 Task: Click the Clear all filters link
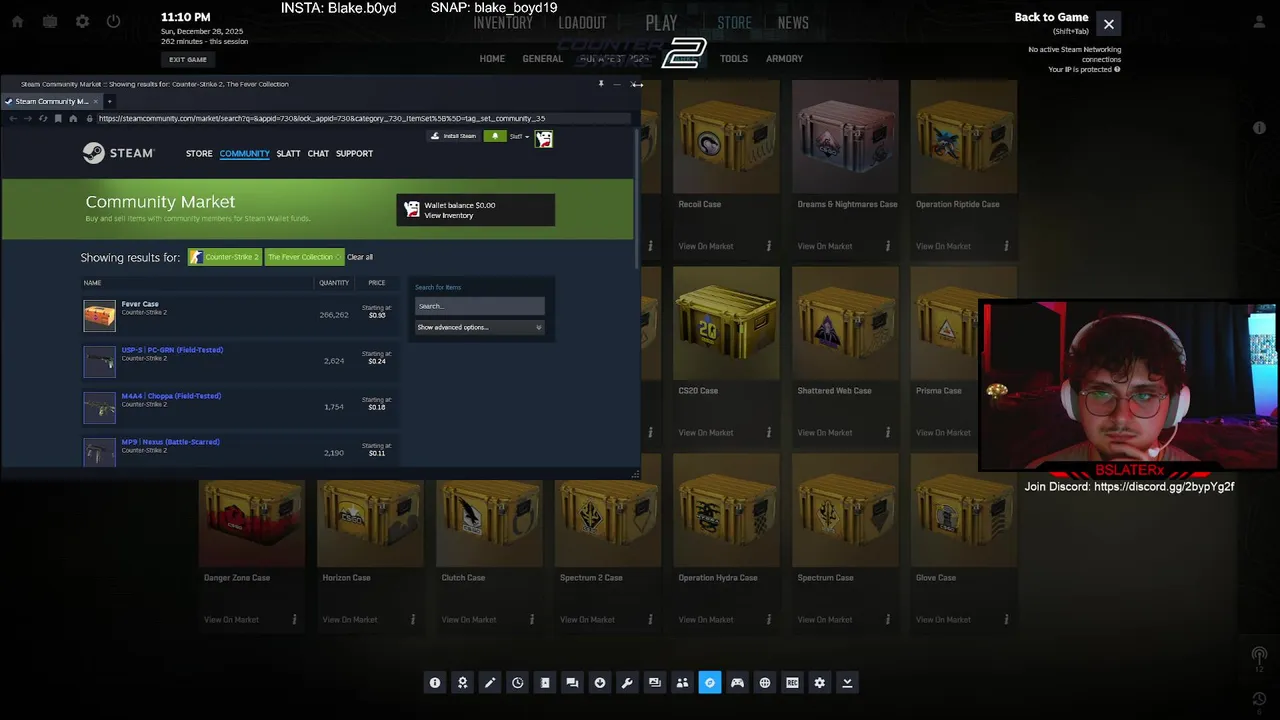point(360,257)
